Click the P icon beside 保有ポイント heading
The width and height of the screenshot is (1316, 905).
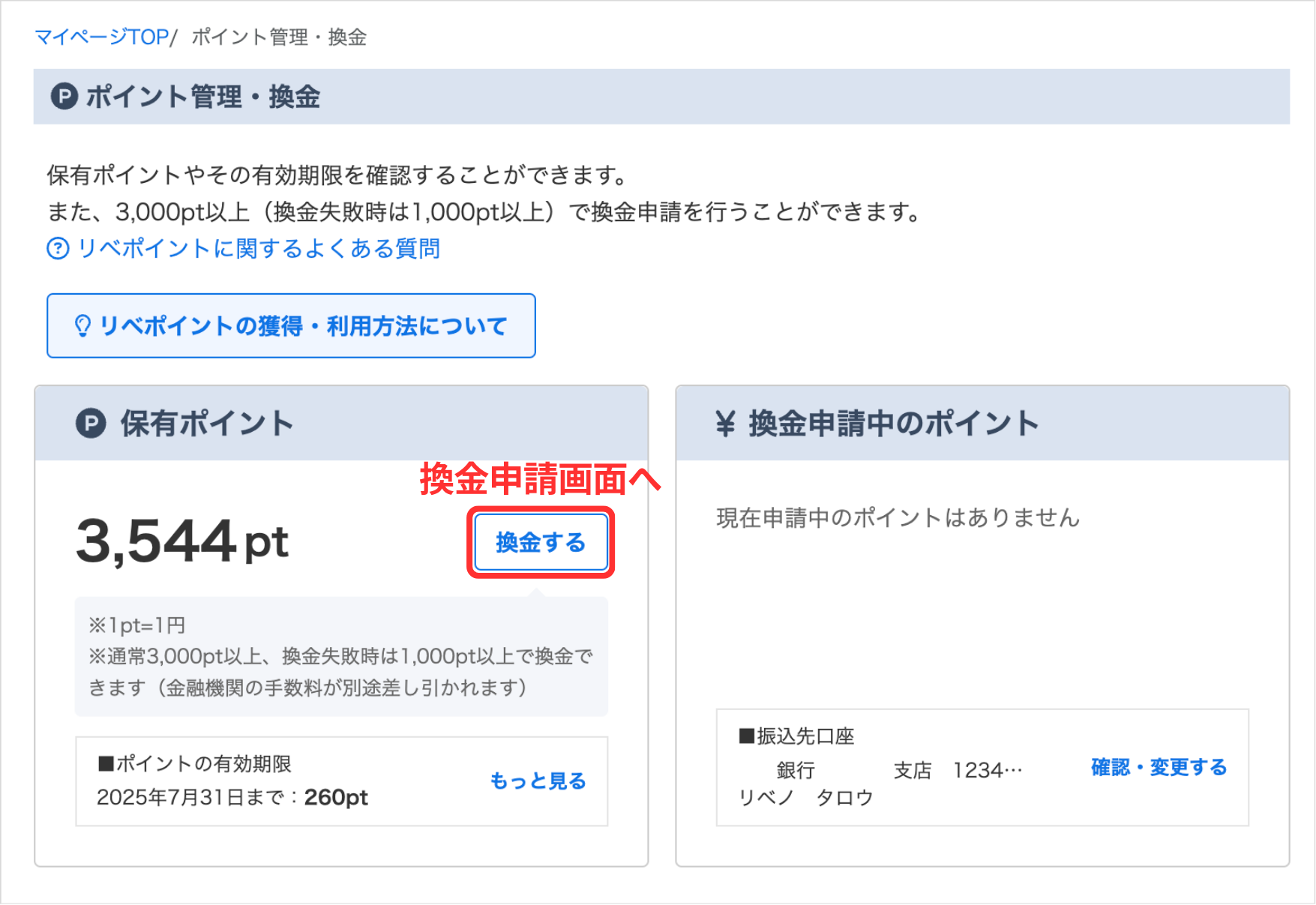click(91, 424)
